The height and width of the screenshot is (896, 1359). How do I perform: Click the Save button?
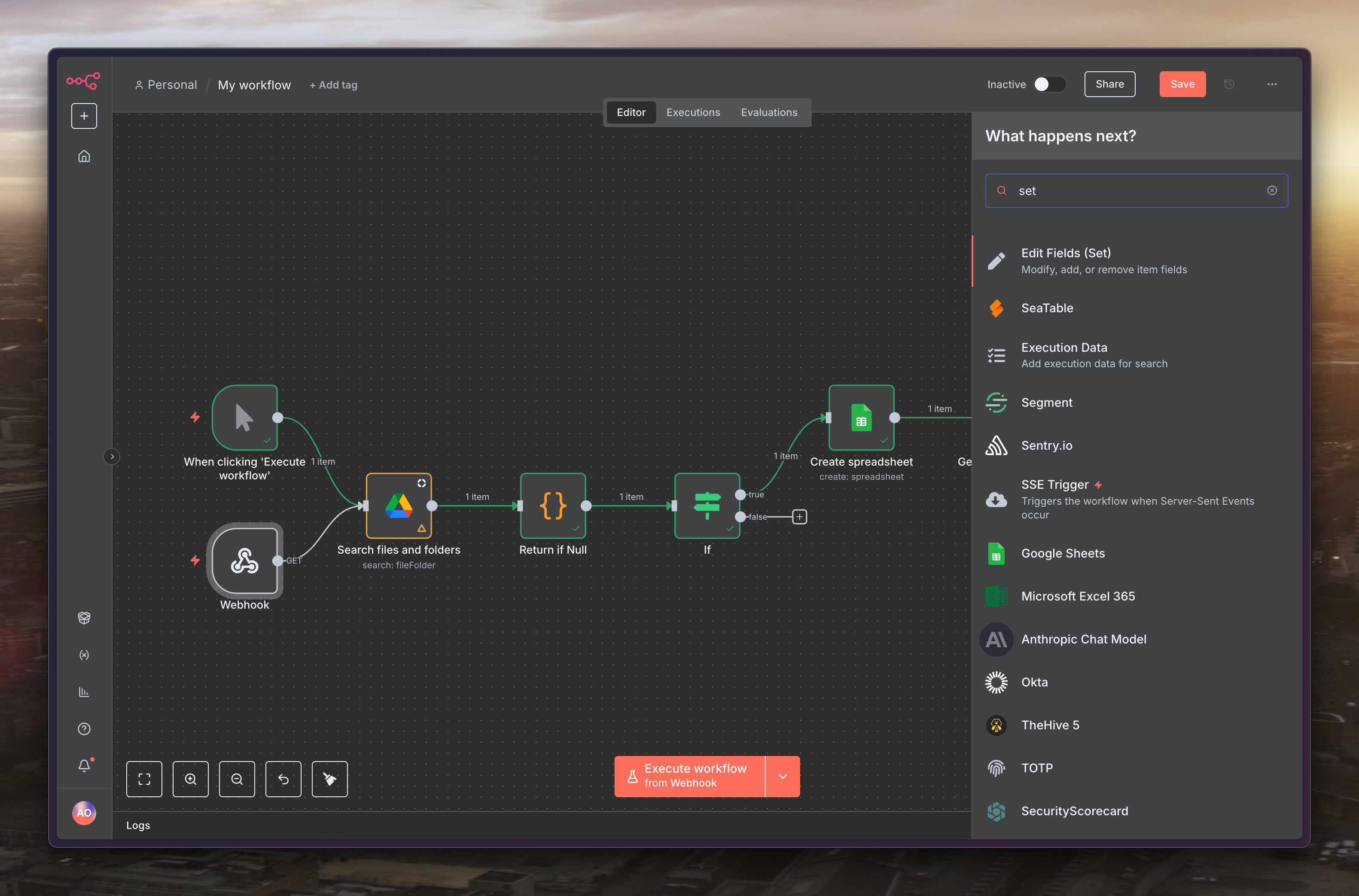tap(1182, 84)
